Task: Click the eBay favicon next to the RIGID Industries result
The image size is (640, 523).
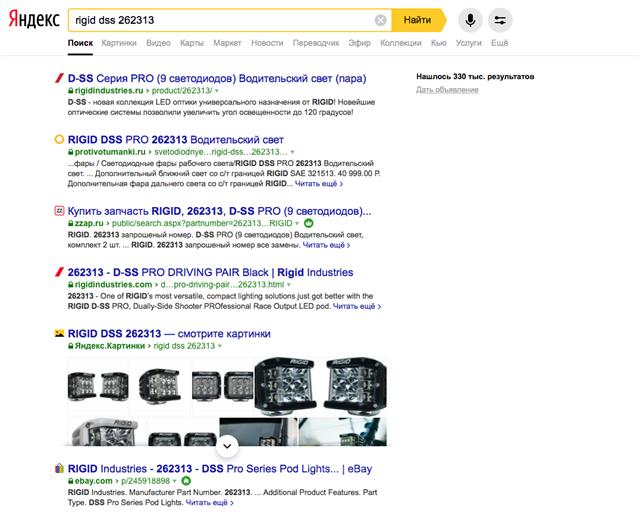Action: tap(58, 468)
